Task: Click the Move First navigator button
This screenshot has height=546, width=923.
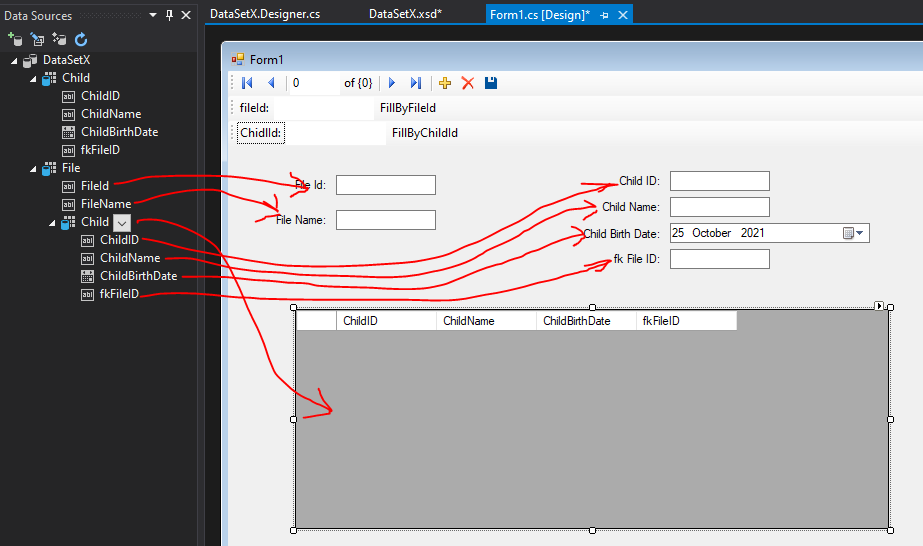Action: pos(247,83)
